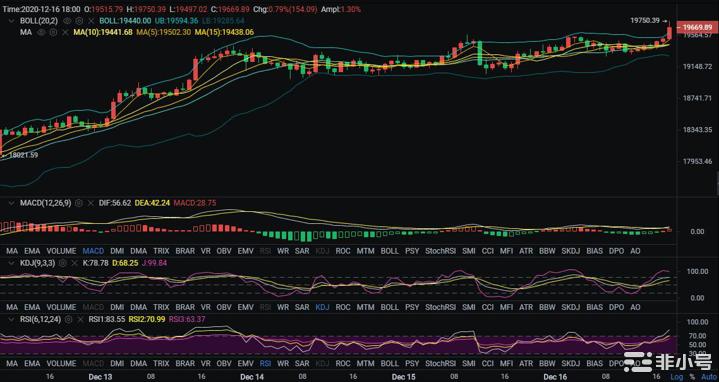Click the current price label 19669.89
Viewport: 719px width, 382px height.
pos(697,28)
